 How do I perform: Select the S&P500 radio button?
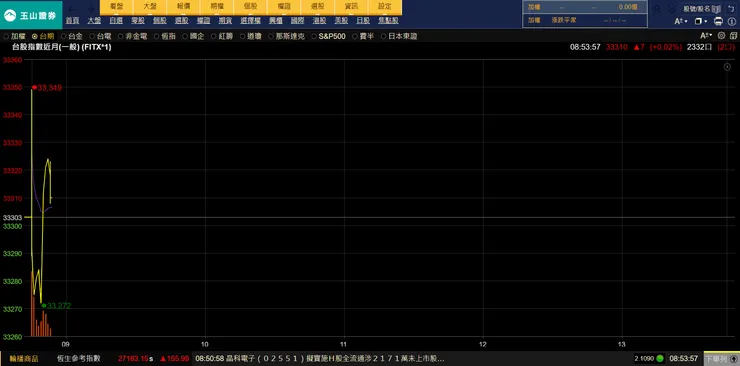coord(314,36)
